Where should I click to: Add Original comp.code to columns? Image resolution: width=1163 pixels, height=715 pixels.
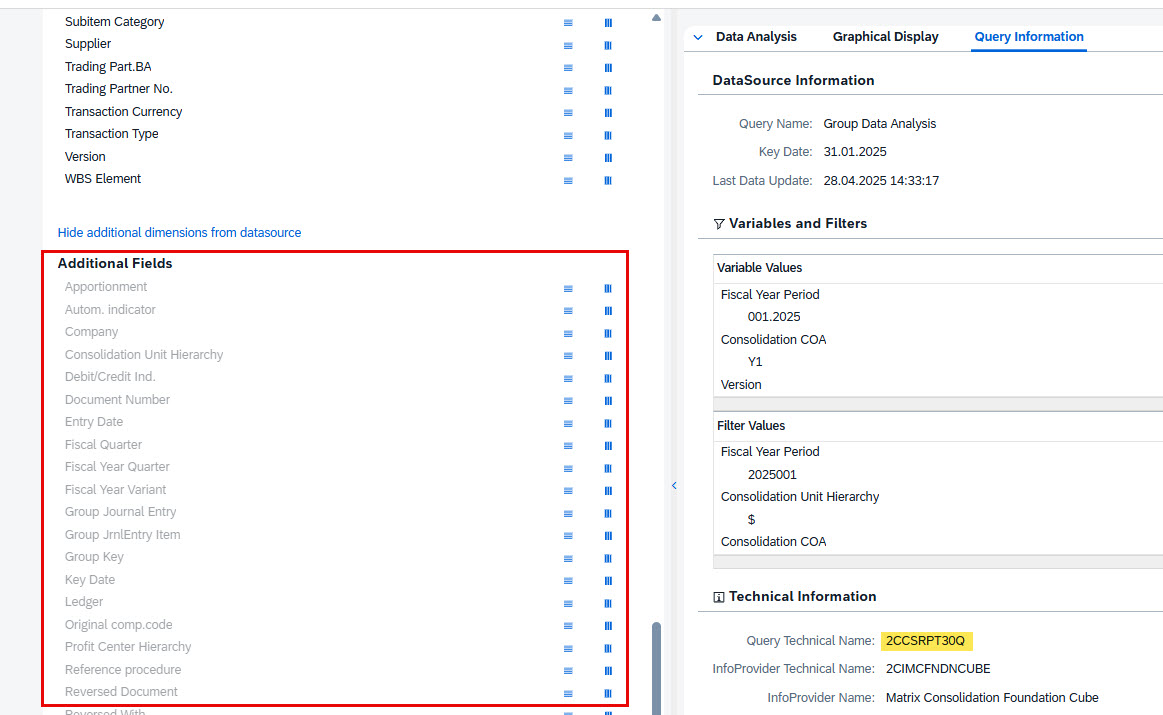click(x=608, y=626)
